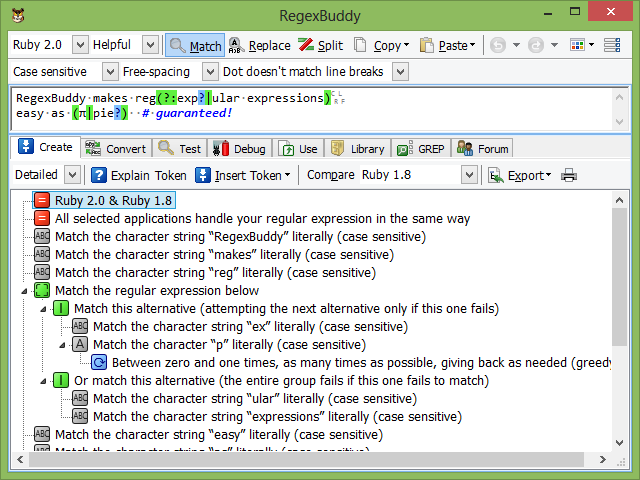Switch to the Debug tab
Screen dimensions: 640x480
point(240,149)
